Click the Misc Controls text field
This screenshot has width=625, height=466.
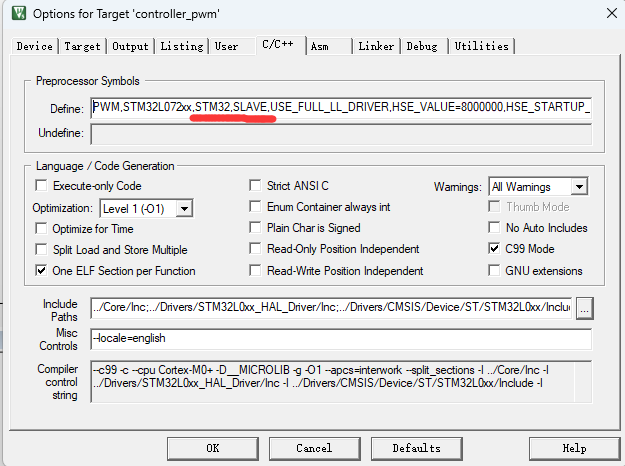coord(340,339)
